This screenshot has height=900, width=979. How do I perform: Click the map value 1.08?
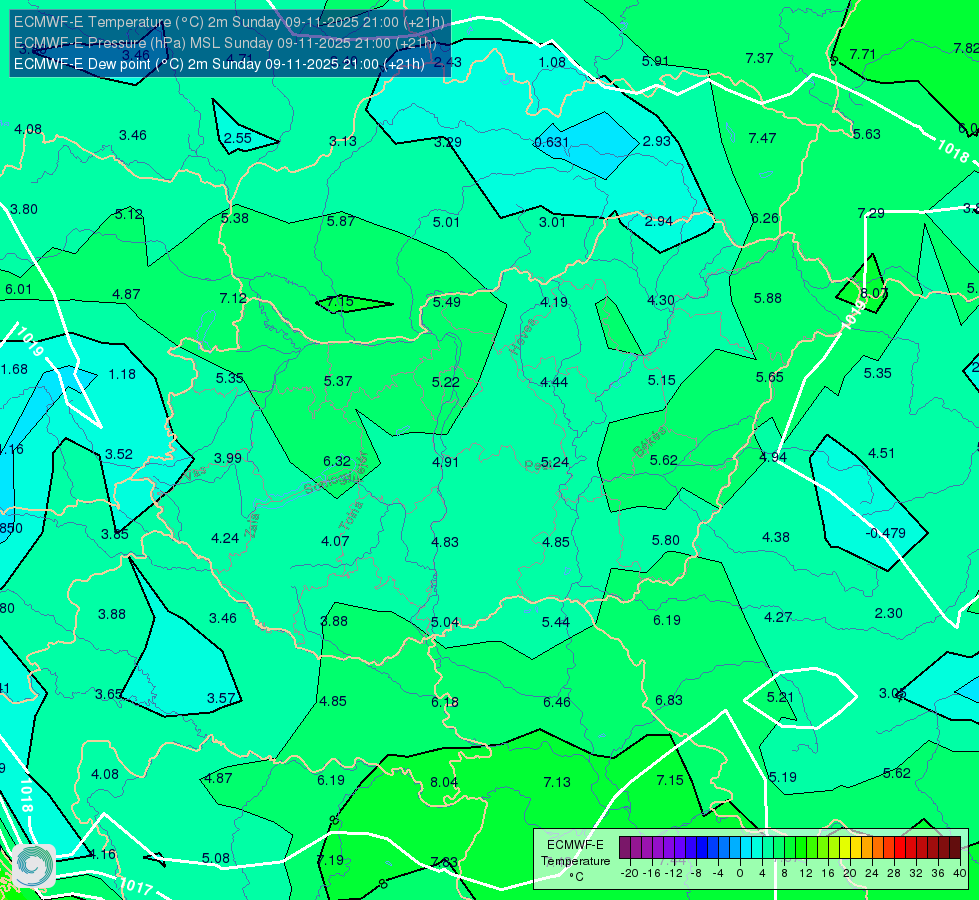click(x=553, y=62)
